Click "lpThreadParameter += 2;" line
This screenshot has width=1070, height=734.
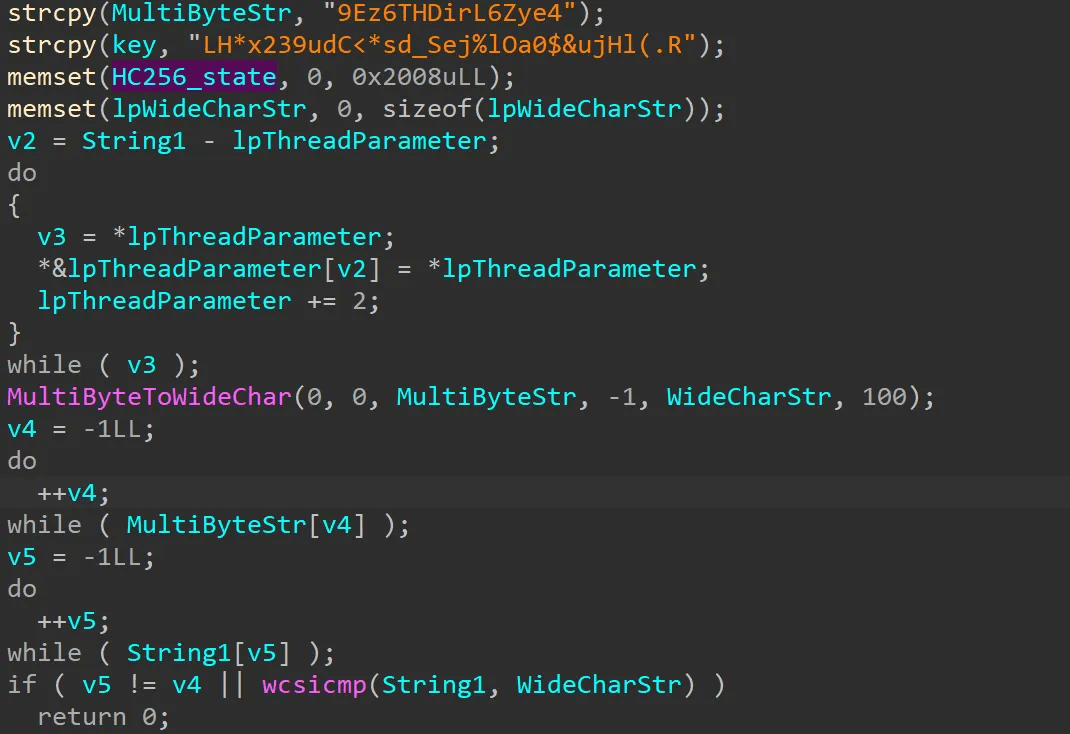coord(208,302)
